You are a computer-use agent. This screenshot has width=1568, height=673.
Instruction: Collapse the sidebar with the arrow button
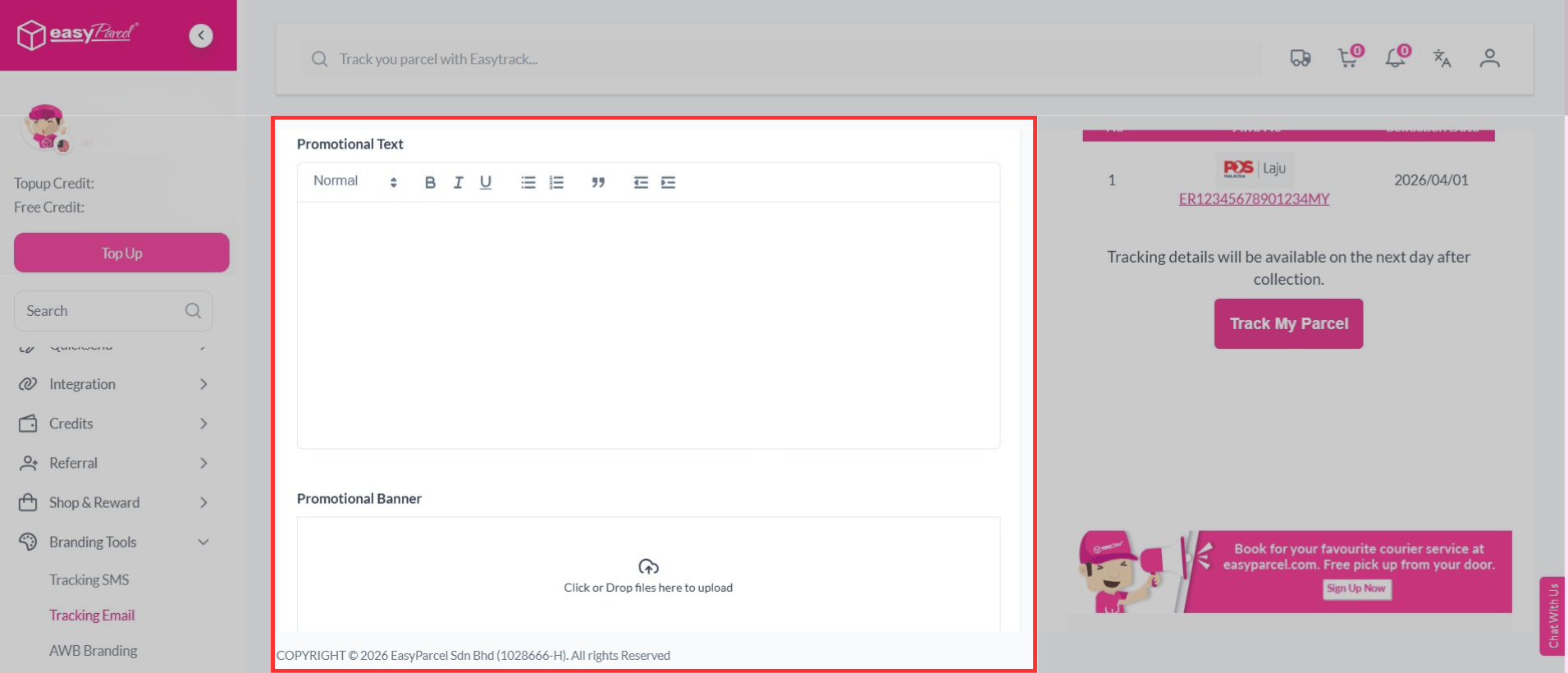coord(201,35)
